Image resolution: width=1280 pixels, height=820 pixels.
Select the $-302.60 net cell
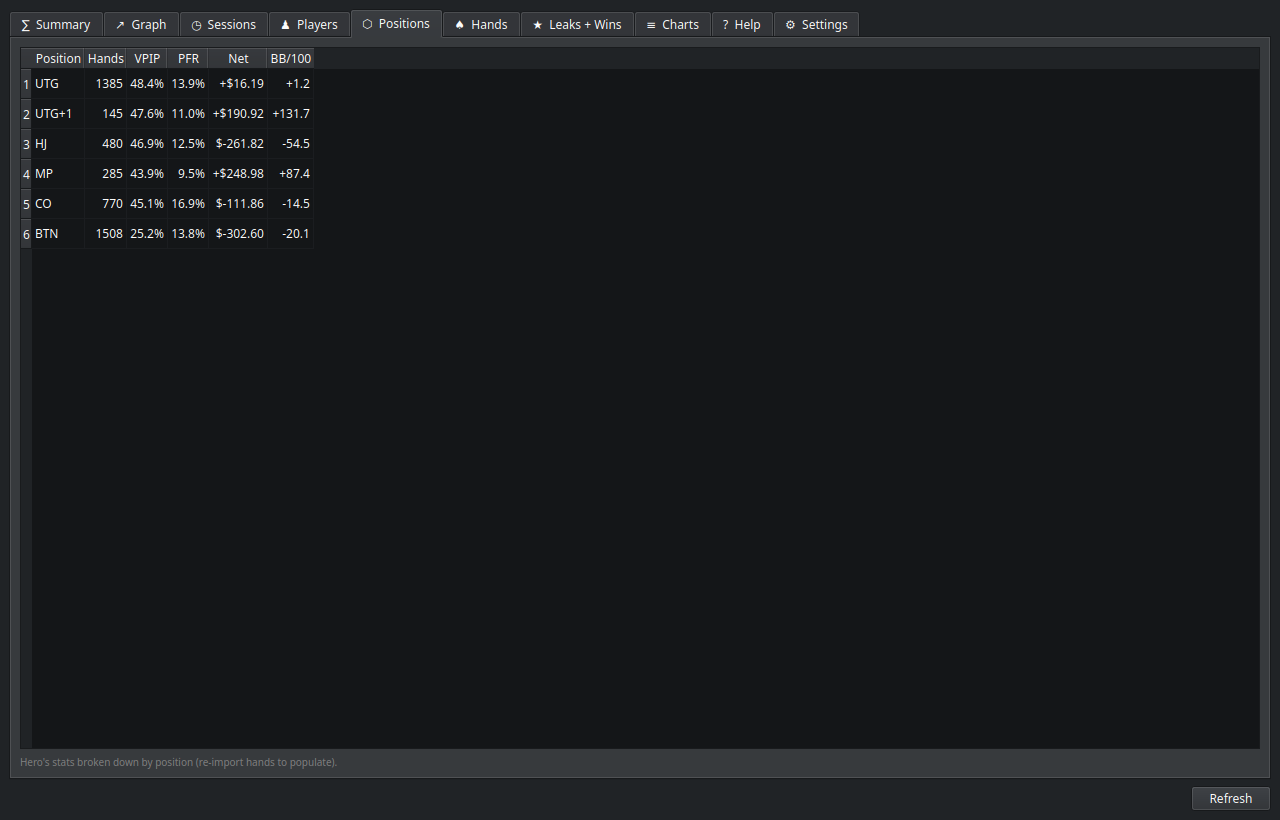click(238, 234)
